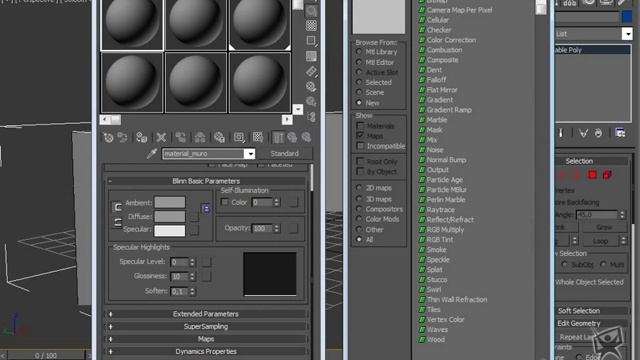The width and height of the screenshot is (640, 360).
Task: Select 3D maps filter radio button
Action: click(x=359, y=199)
